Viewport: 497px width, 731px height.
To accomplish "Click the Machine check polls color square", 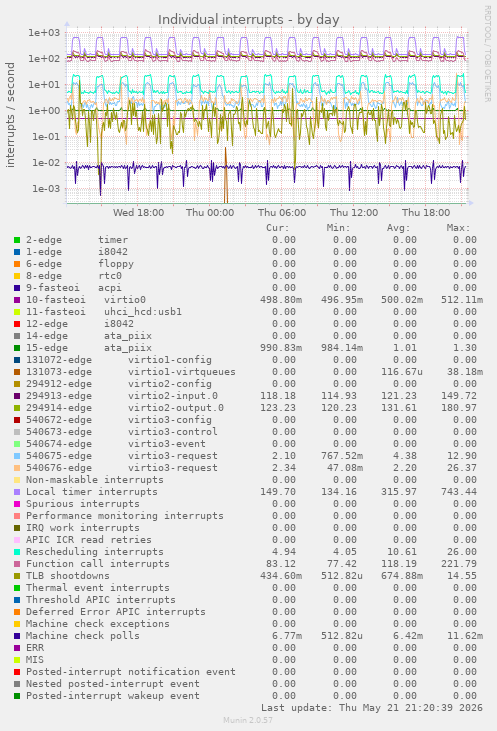I will [x=17, y=636].
